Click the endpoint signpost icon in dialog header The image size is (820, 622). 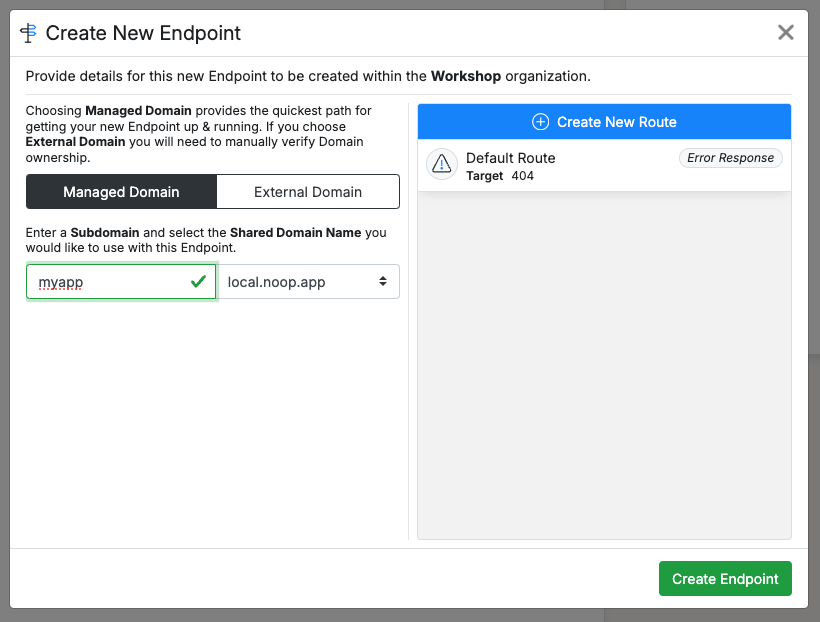[28, 32]
